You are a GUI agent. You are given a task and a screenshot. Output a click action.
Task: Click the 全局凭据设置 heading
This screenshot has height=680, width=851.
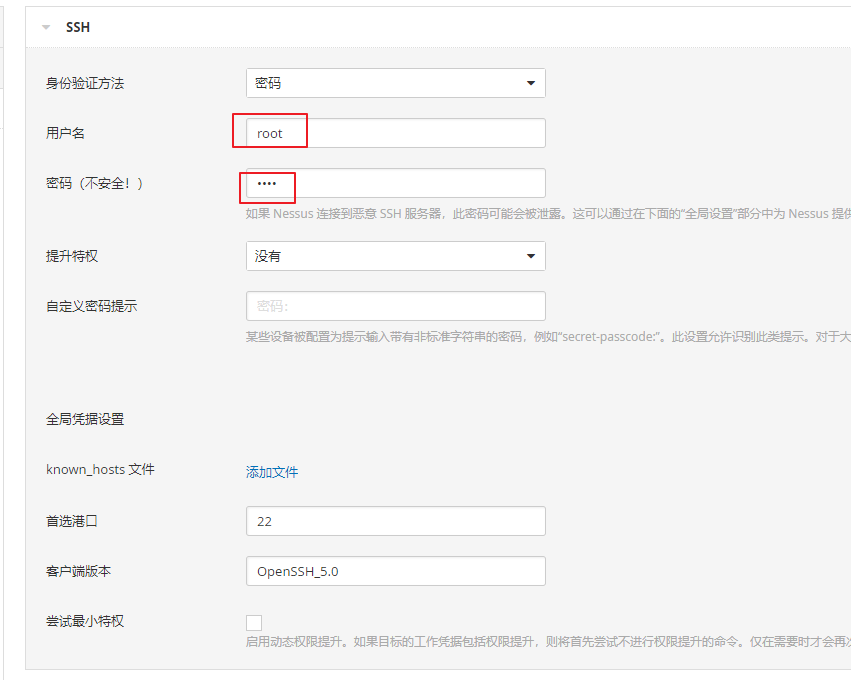click(85, 419)
